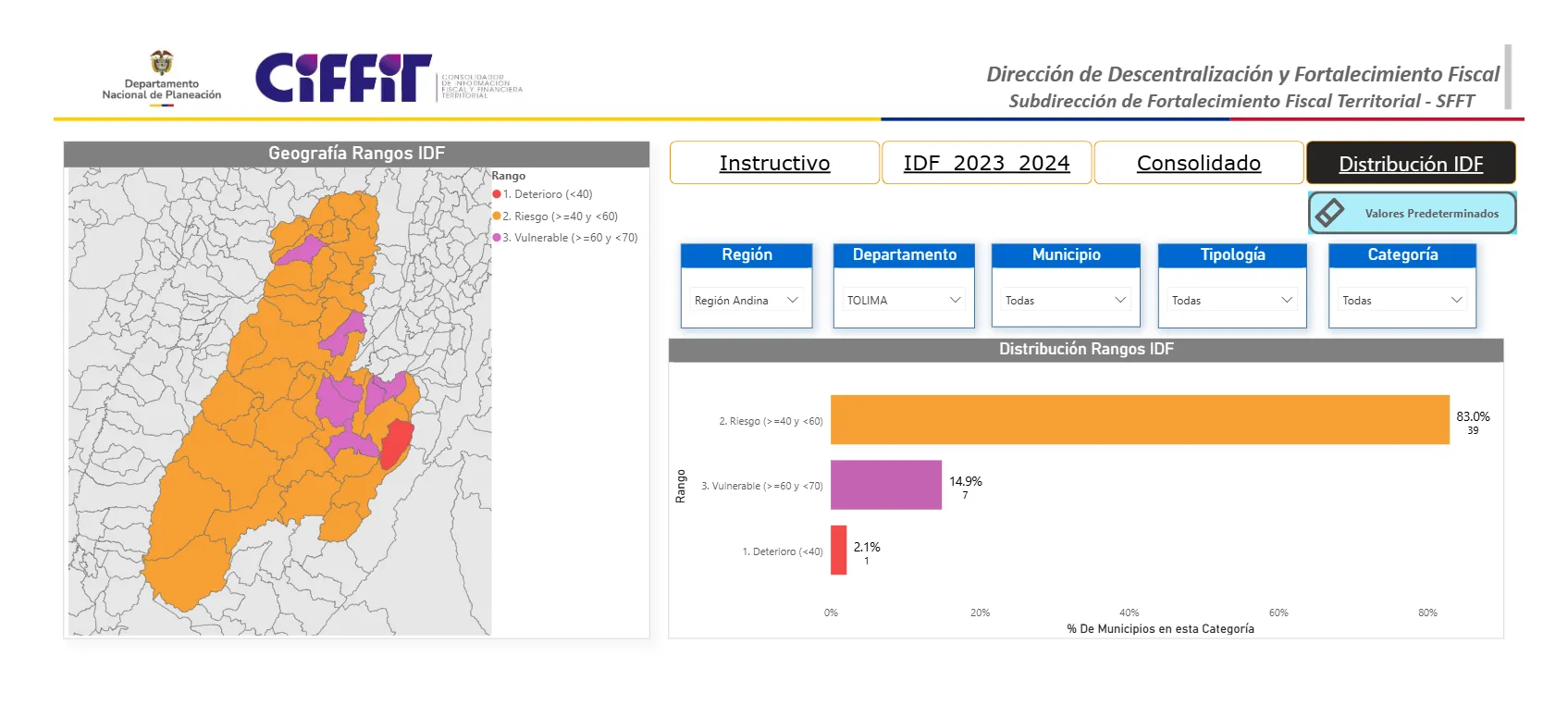Click the Departamento Nacional de Planeación logo
Screen dimensions: 1568x718
pos(162,78)
